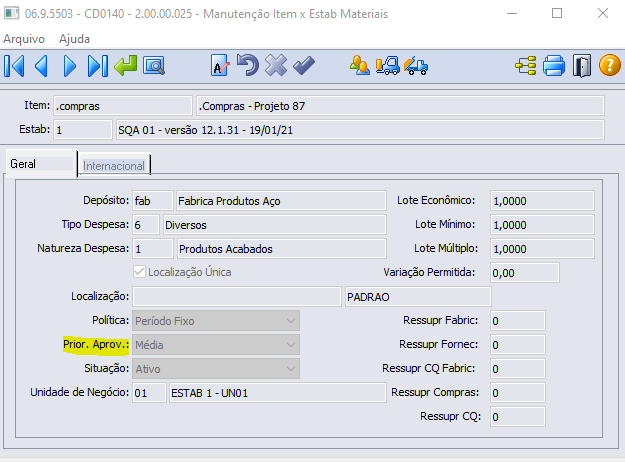Open the Arquivo menu
Viewport: 625px width, 462px height.
tap(24, 39)
